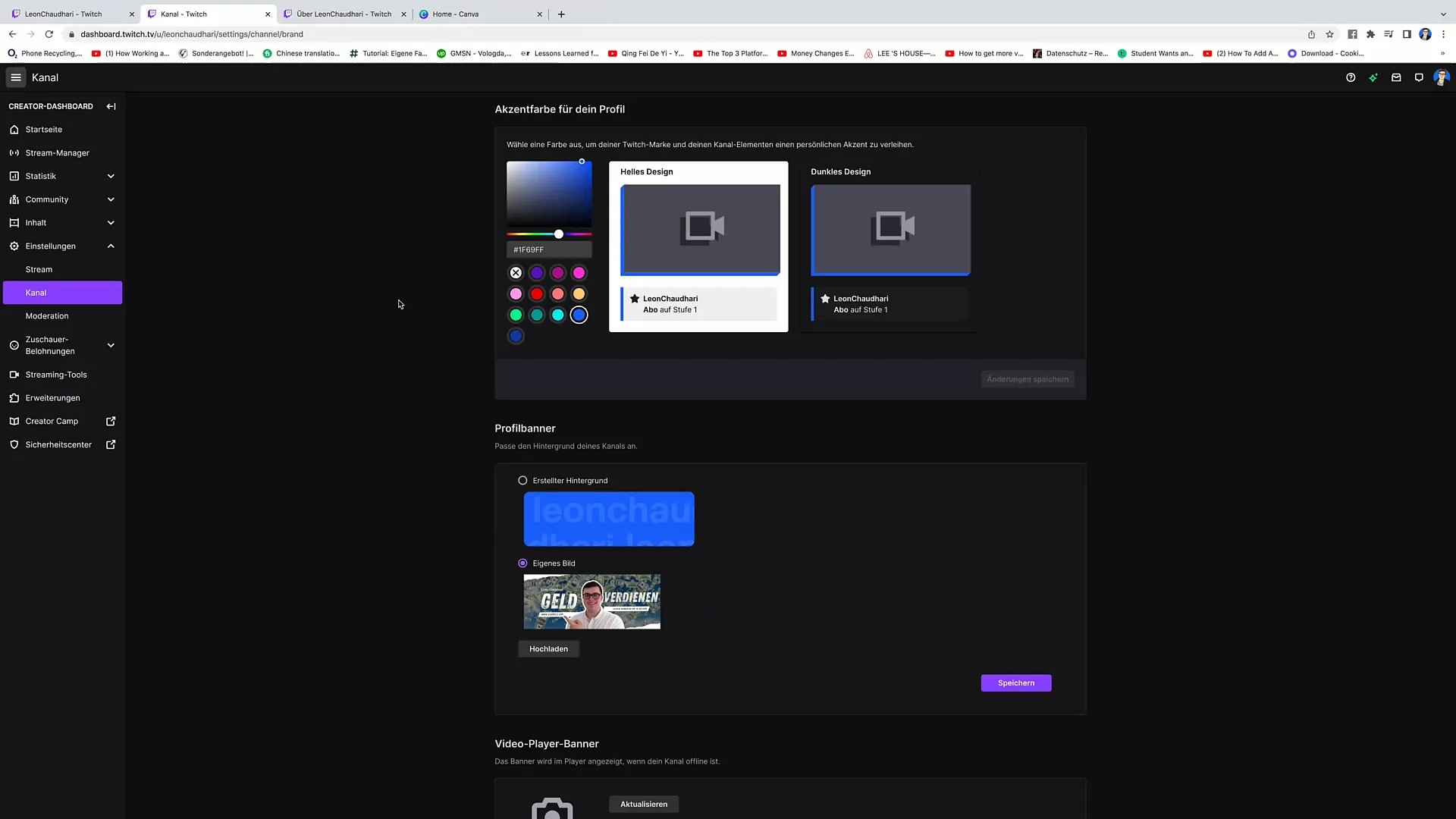Open Streaming-Tools settings
The image size is (1456, 819).
click(x=56, y=374)
